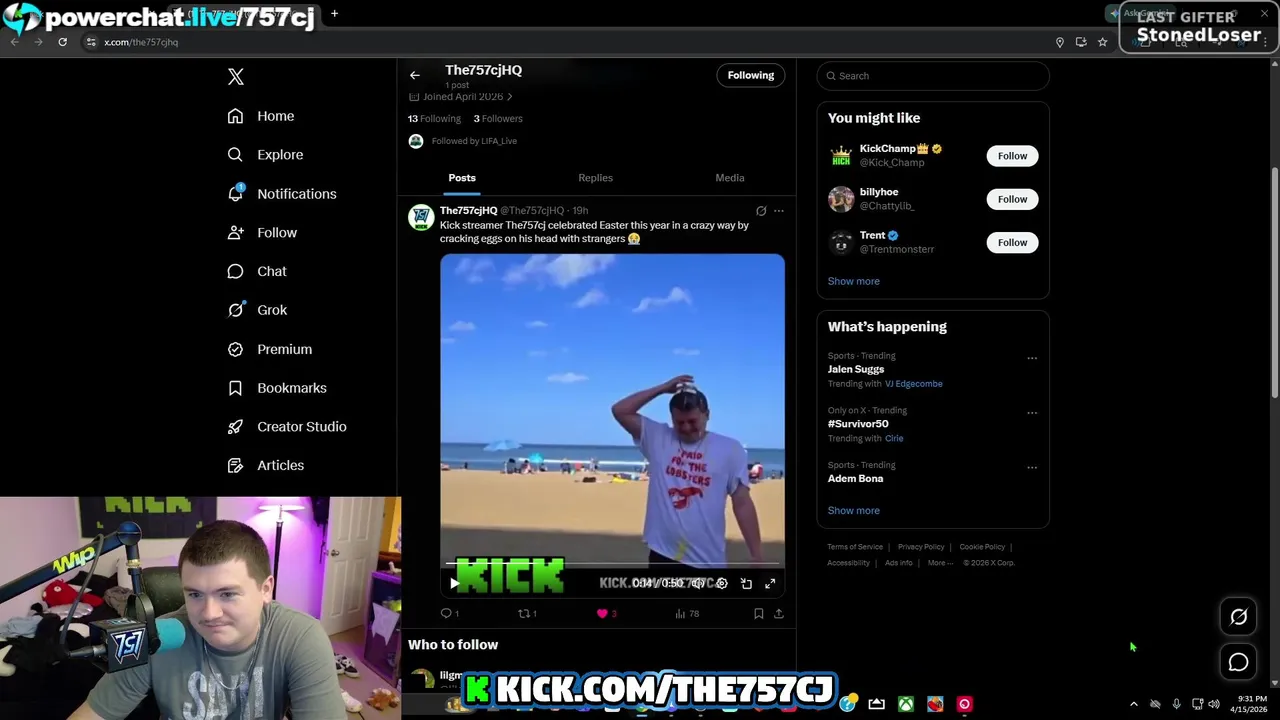Click the Creator Studio rocket icon
Viewport: 1280px width, 720px height.
(235, 427)
